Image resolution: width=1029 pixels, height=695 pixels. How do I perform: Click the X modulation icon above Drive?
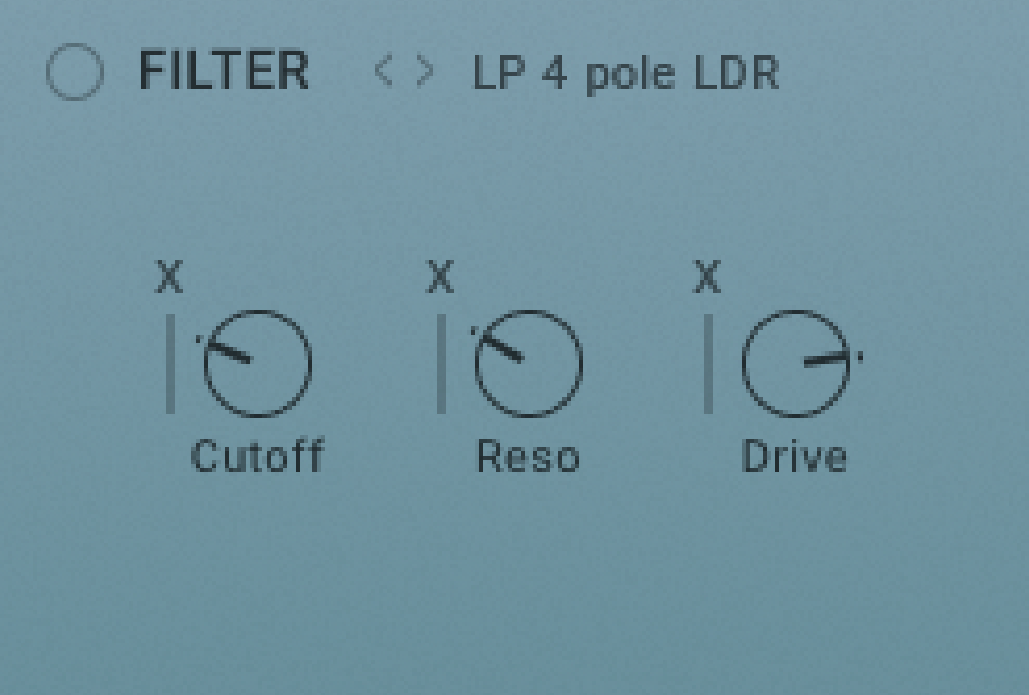707,276
